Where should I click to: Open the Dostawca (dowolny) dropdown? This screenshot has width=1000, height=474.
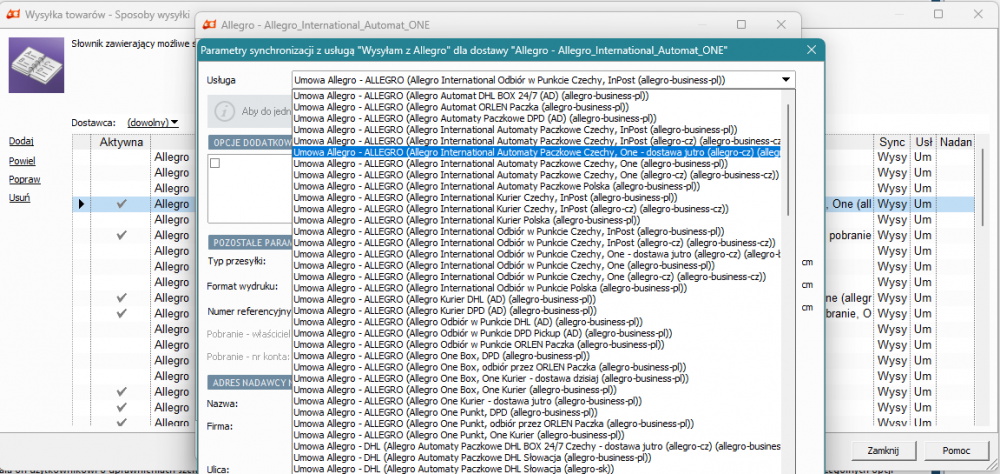pyautogui.click(x=152, y=122)
